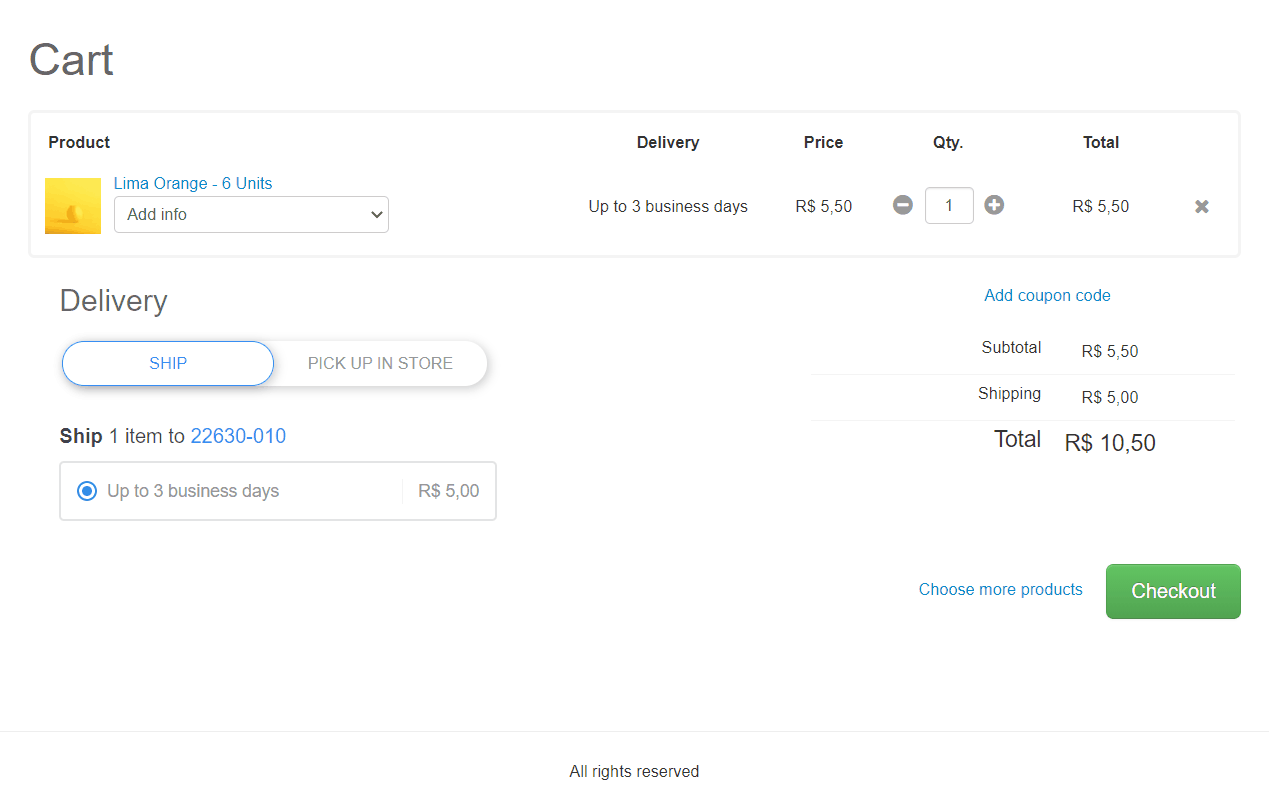
Task: Click the Add coupon code link
Action: tap(1047, 295)
